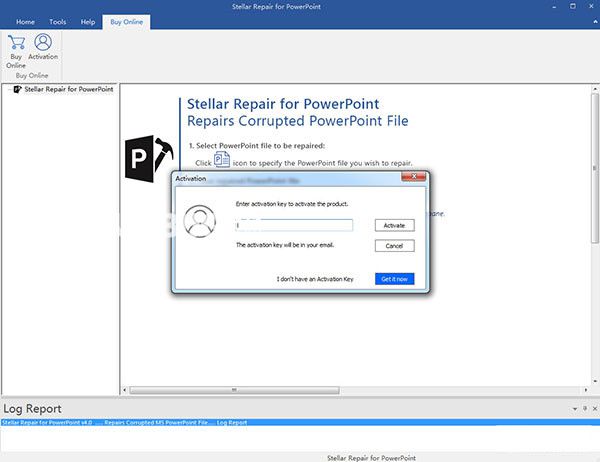Click the activation key input field

[294, 225]
